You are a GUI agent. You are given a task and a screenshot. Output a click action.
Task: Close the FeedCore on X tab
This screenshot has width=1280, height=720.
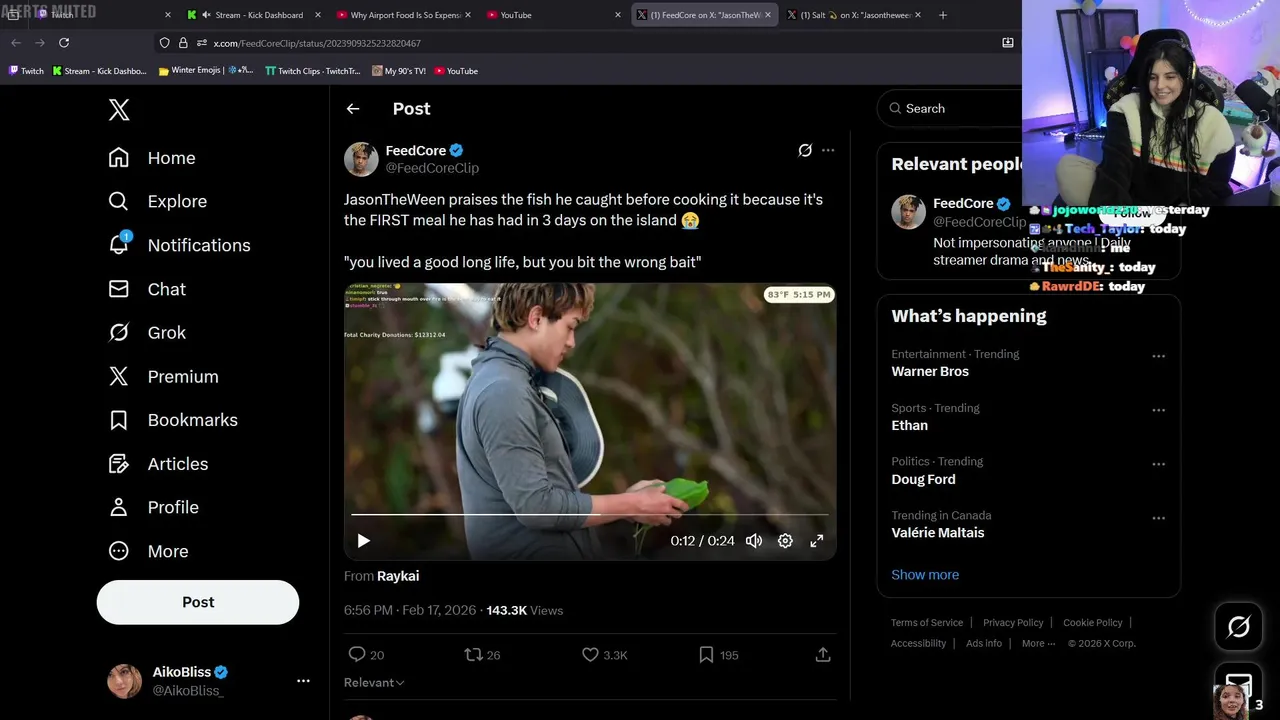768,15
